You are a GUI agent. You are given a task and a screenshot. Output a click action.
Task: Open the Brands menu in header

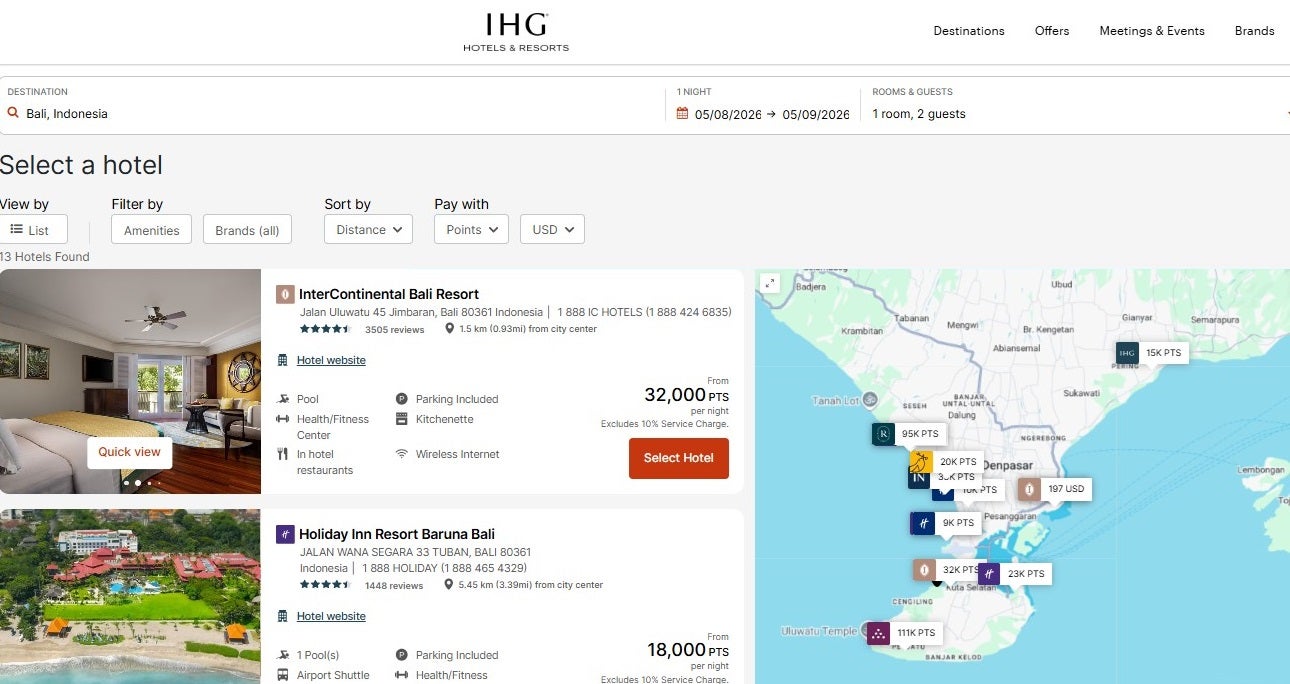(1254, 31)
